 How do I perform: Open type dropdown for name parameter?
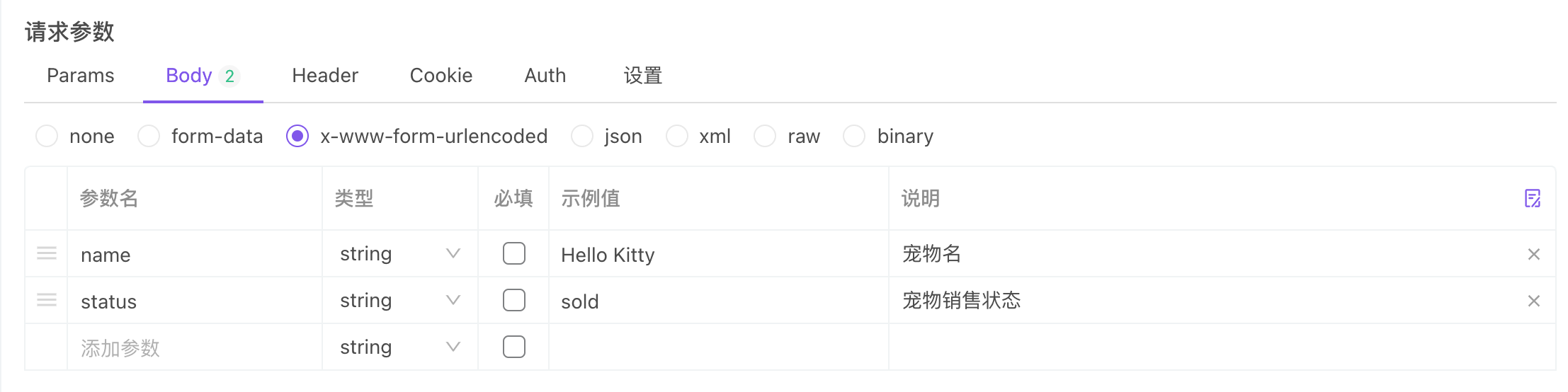(x=399, y=253)
